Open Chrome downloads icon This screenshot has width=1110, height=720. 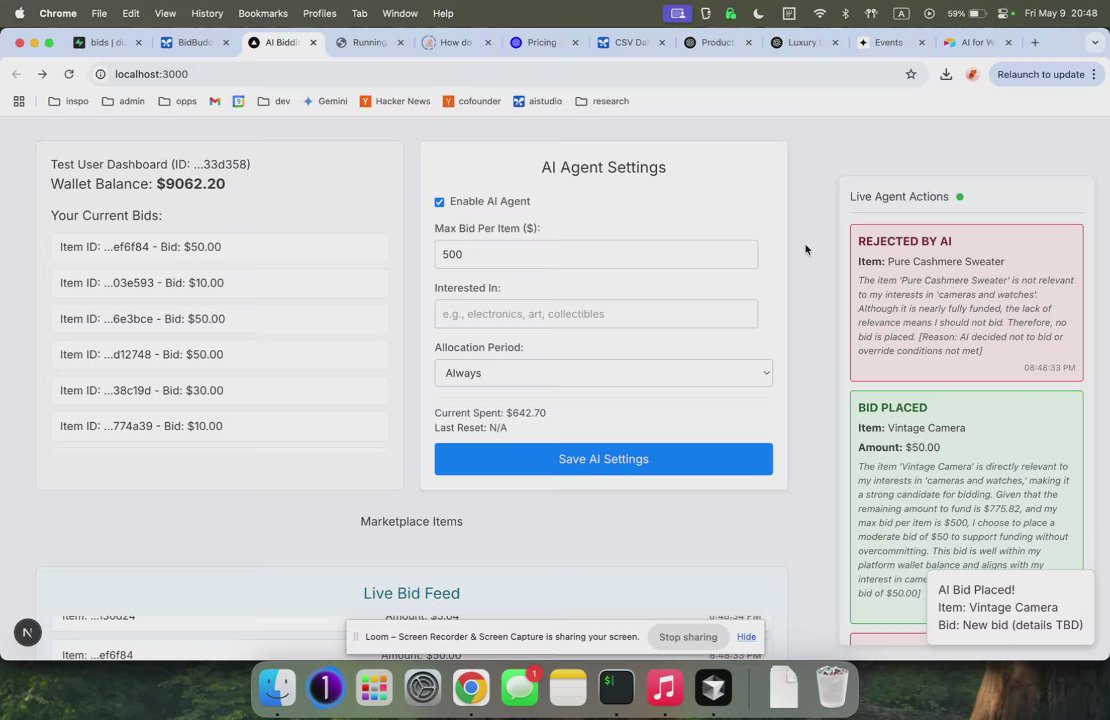point(946,74)
